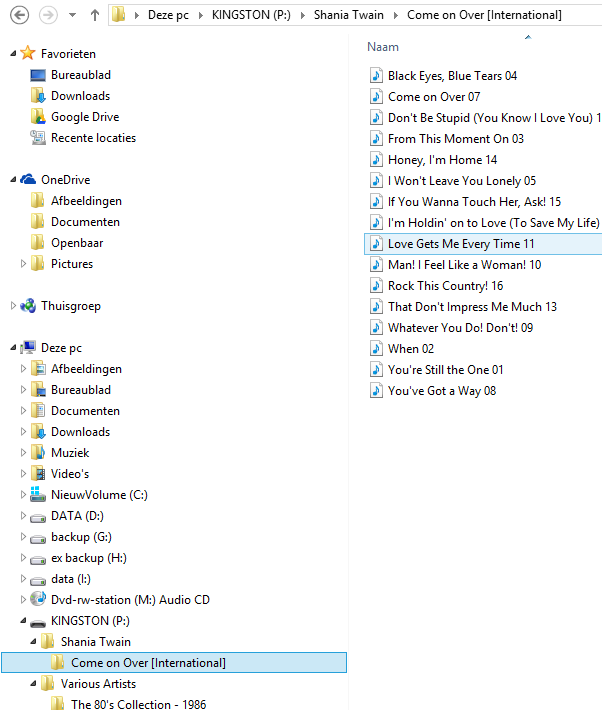
Task: Click the forward navigation arrow
Action: (x=48, y=15)
